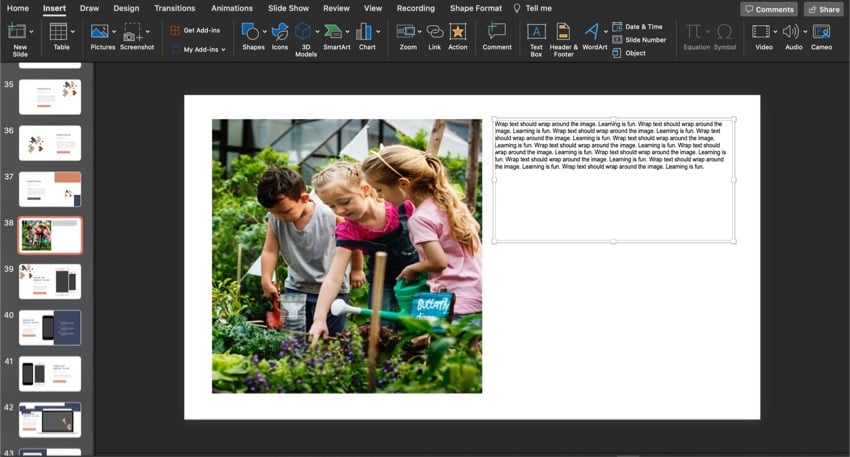The image size is (850, 457).
Task: Open the Comments pane button
Action: [769, 9]
